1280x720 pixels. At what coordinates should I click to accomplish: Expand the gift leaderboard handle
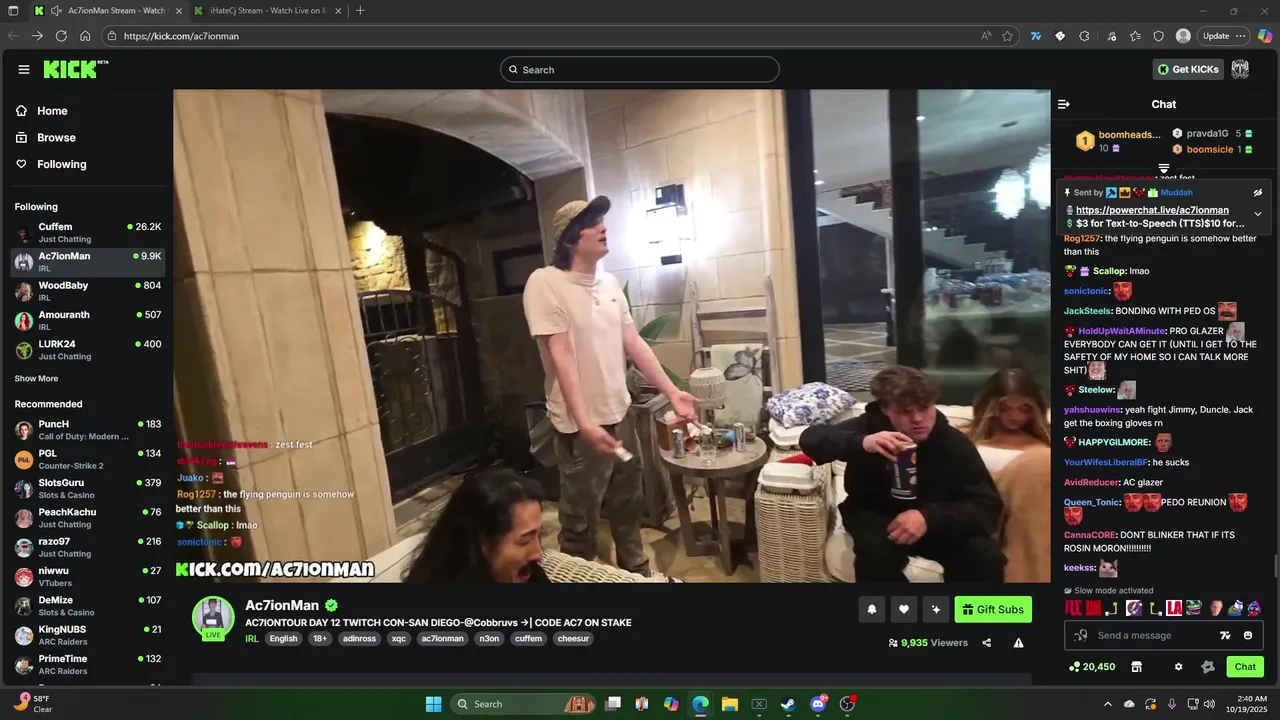click(x=1164, y=169)
